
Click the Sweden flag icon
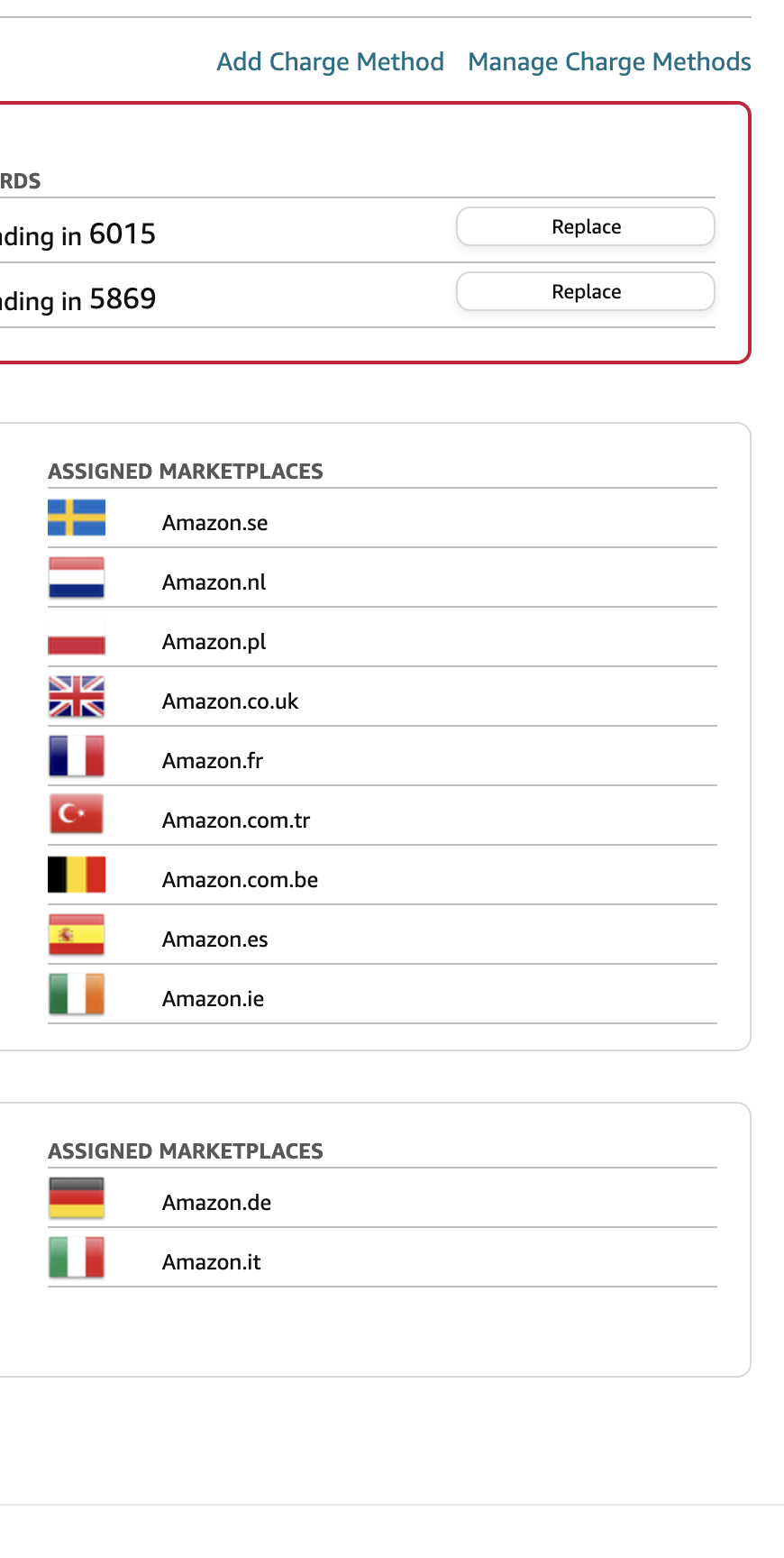(77, 518)
